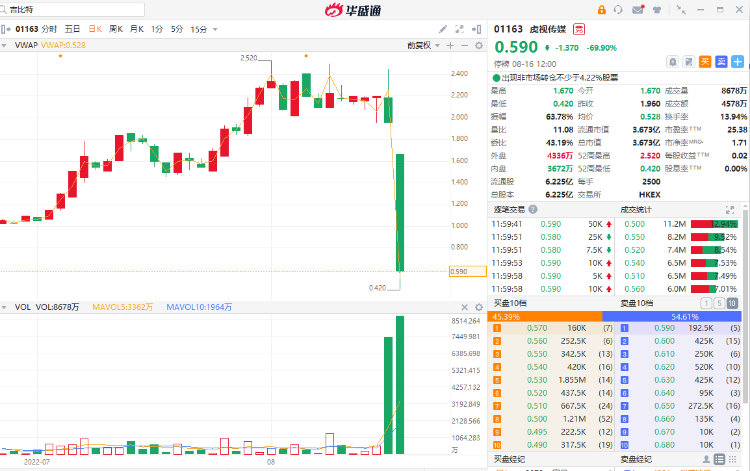Click the 12.94% volume distribution bar
Image resolution: width=750 pixels, height=471 pixels.
click(x=714, y=224)
